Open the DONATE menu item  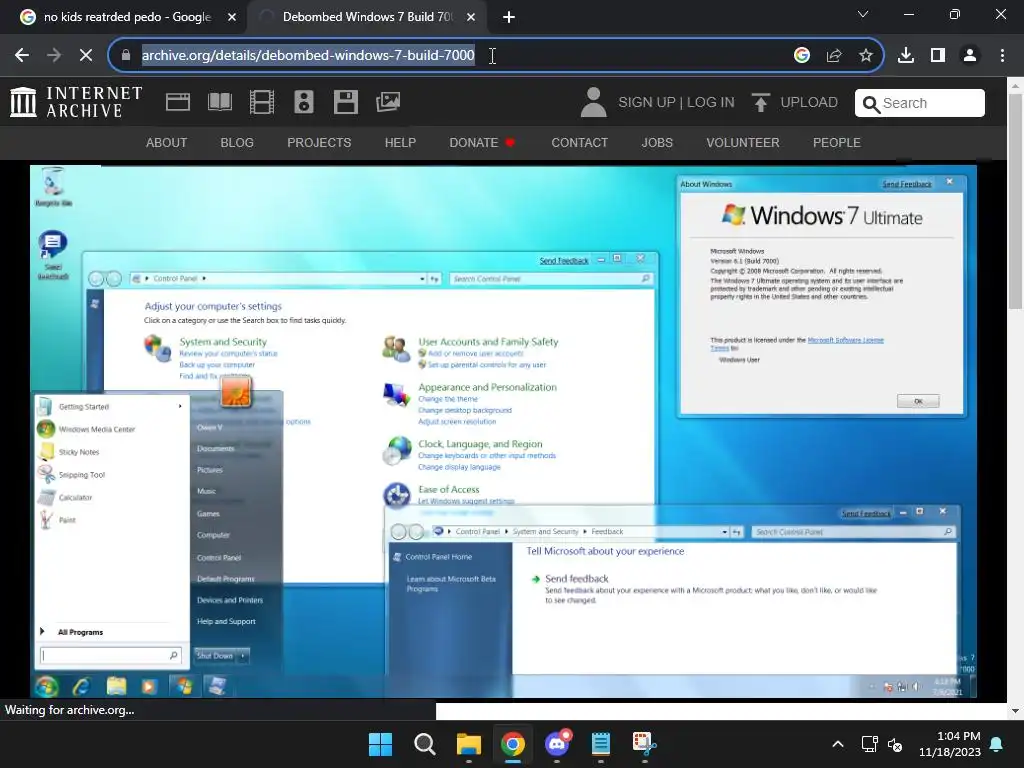coord(482,142)
